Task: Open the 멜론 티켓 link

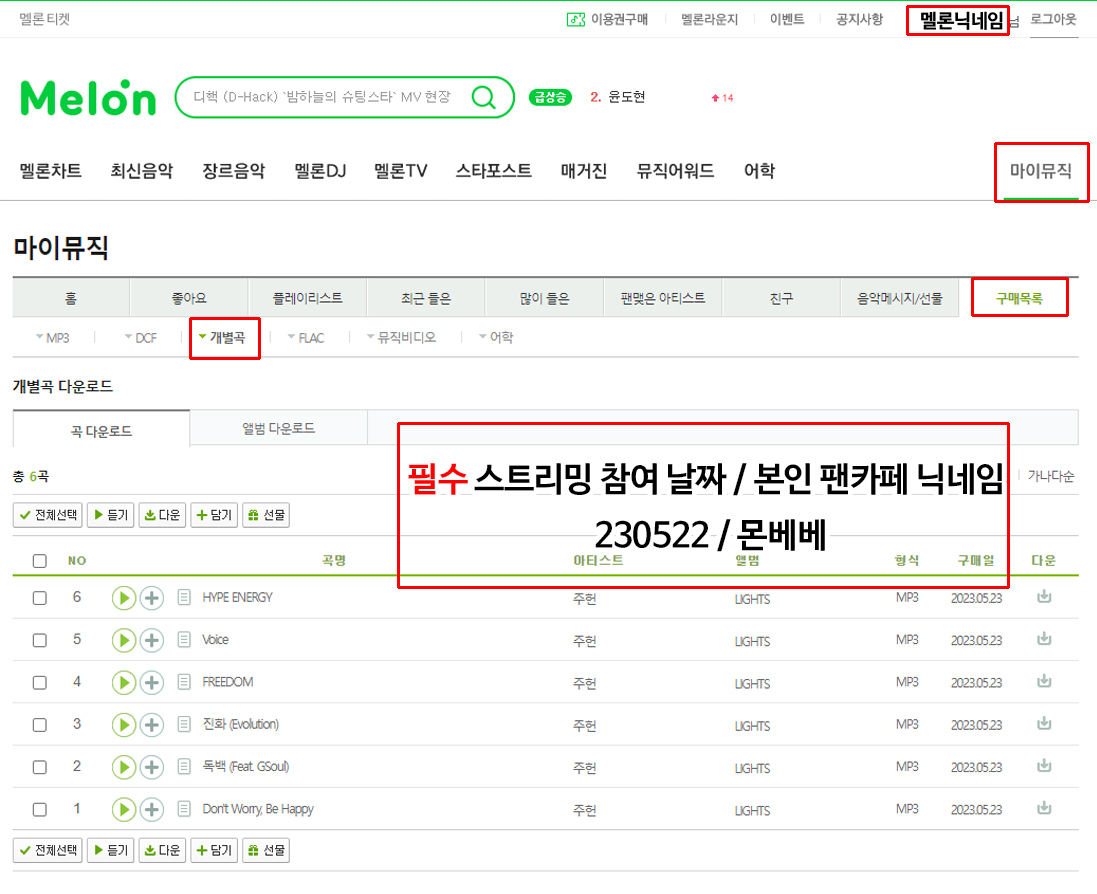Action: coord(45,20)
